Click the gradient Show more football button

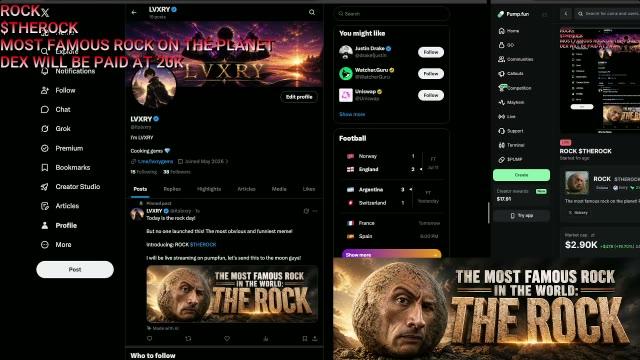coord(391,254)
